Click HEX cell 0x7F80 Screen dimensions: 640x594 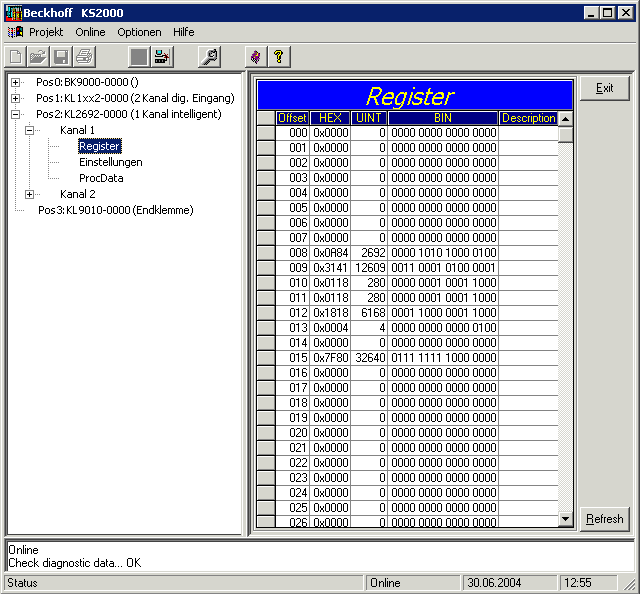330,358
